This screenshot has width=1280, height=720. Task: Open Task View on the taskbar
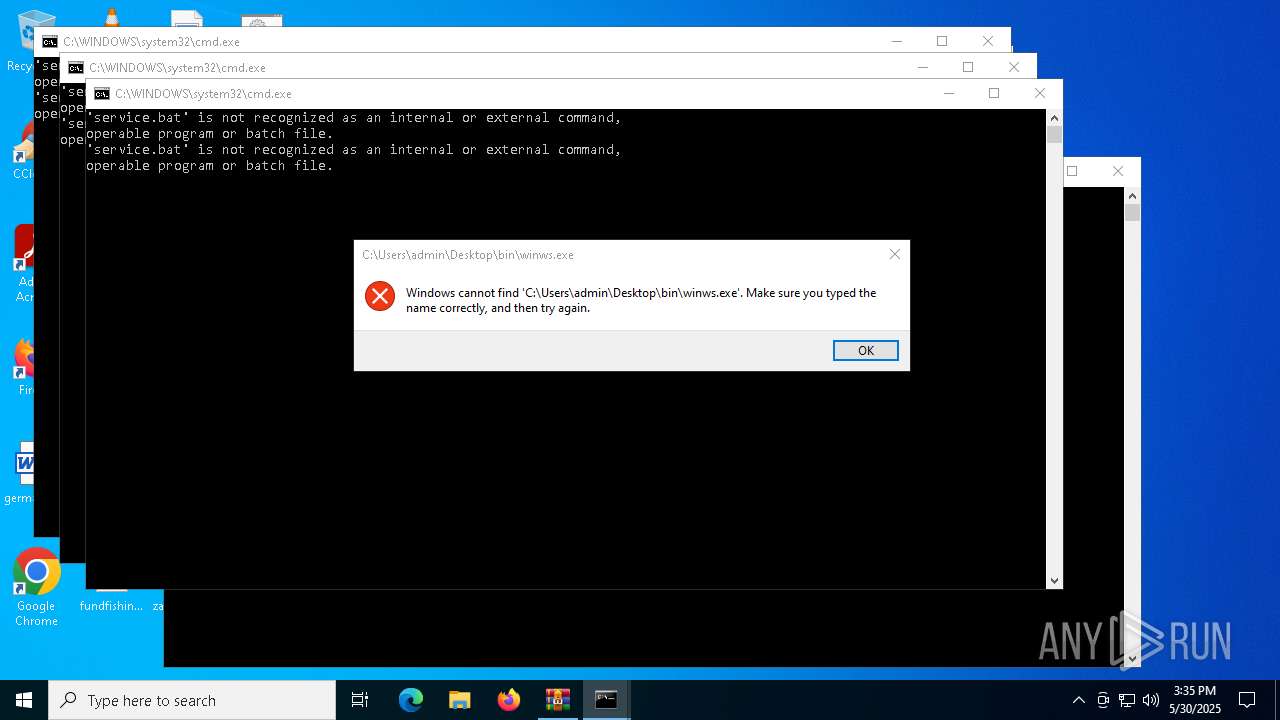360,700
